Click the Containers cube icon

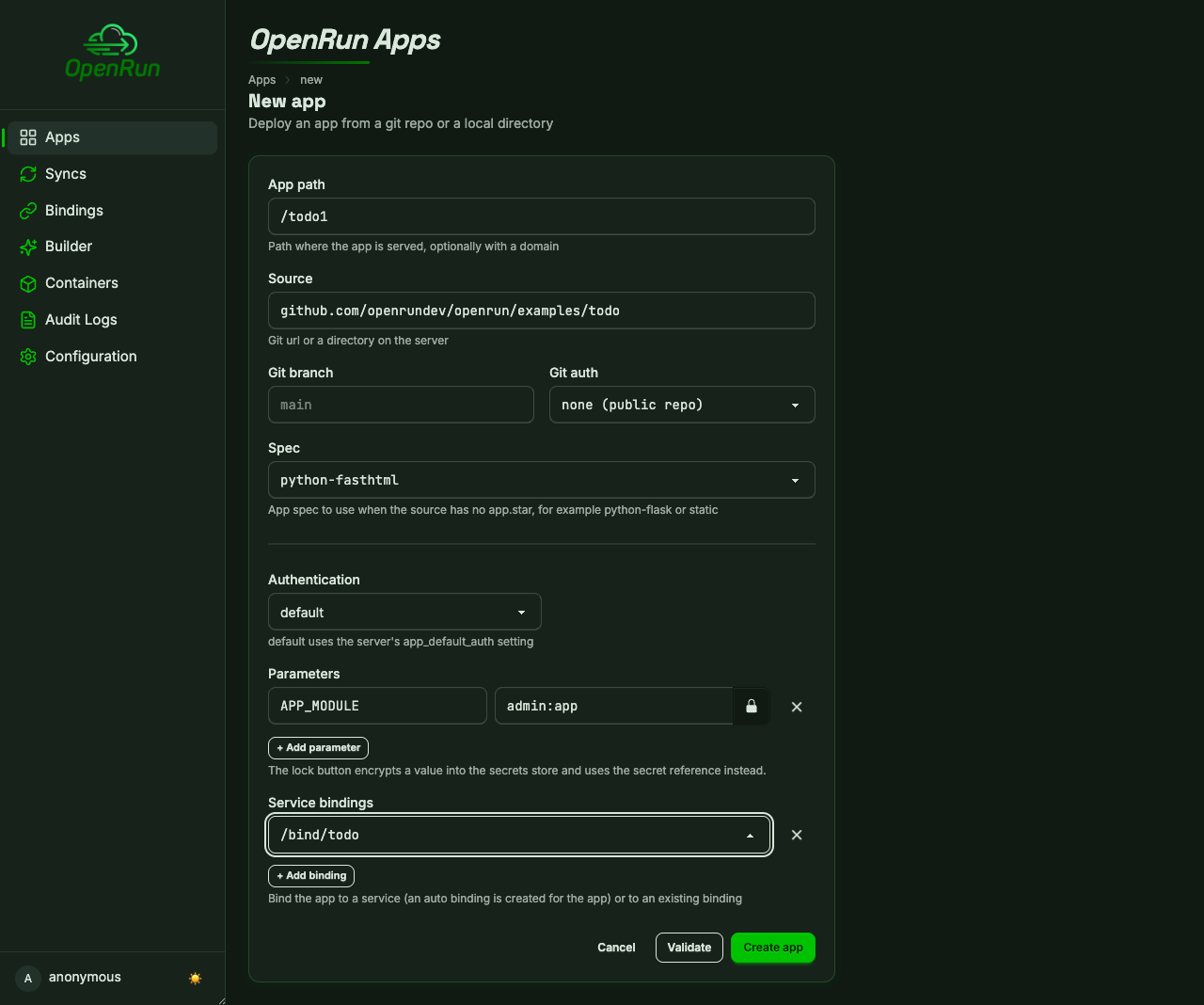pyautogui.click(x=28, y=283)
